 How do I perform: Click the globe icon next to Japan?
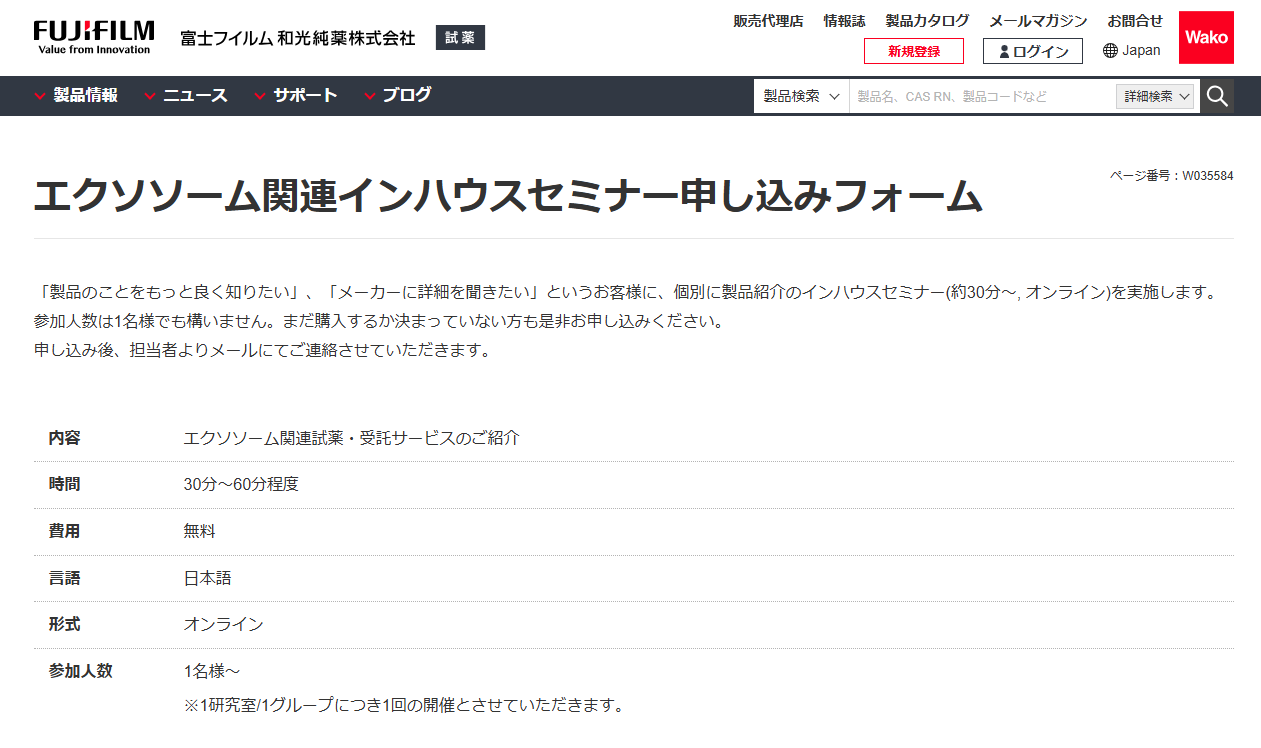pyautogui.click(x=1110, y=51)
